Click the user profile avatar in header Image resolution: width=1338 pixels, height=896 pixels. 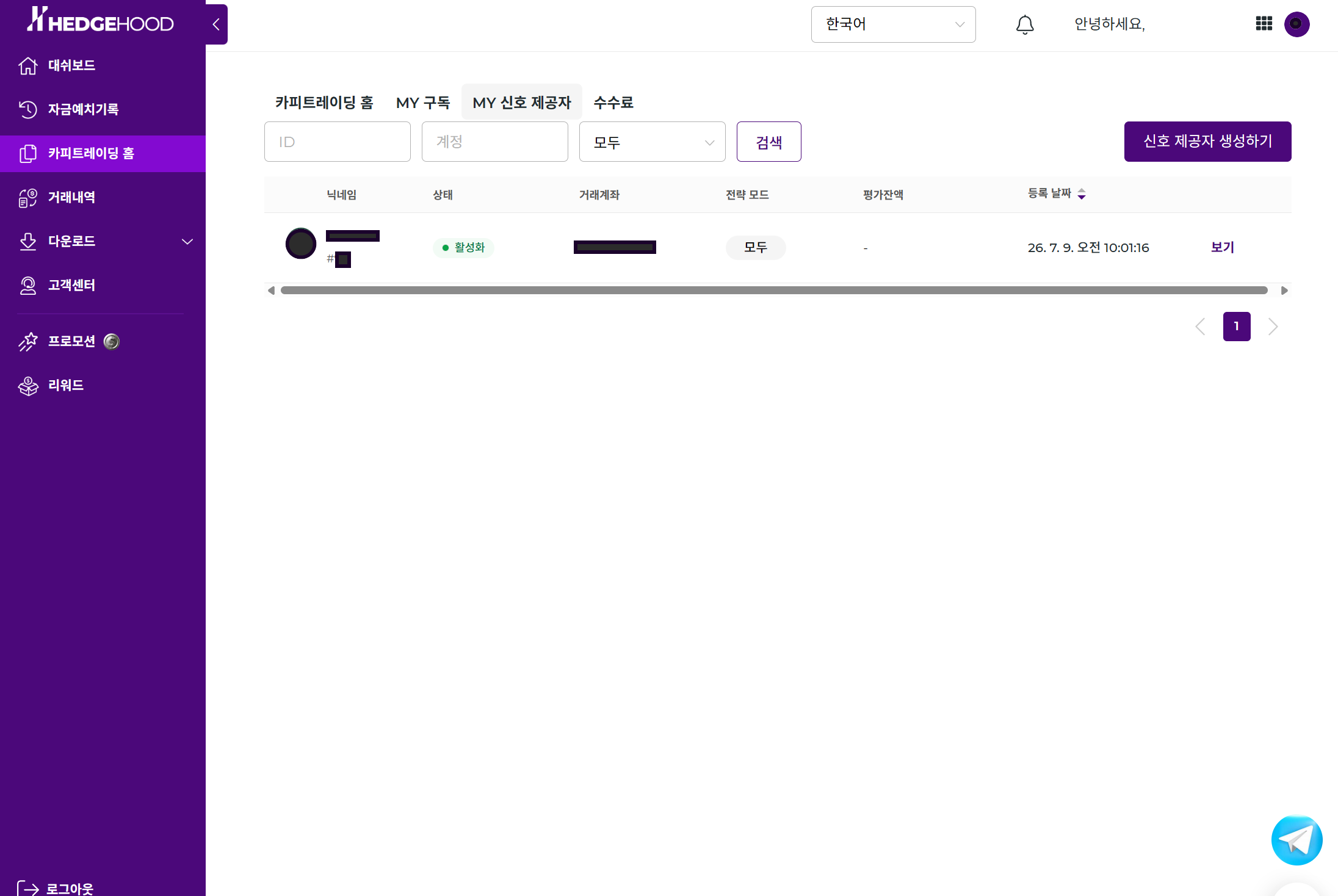click(1296, 24)
